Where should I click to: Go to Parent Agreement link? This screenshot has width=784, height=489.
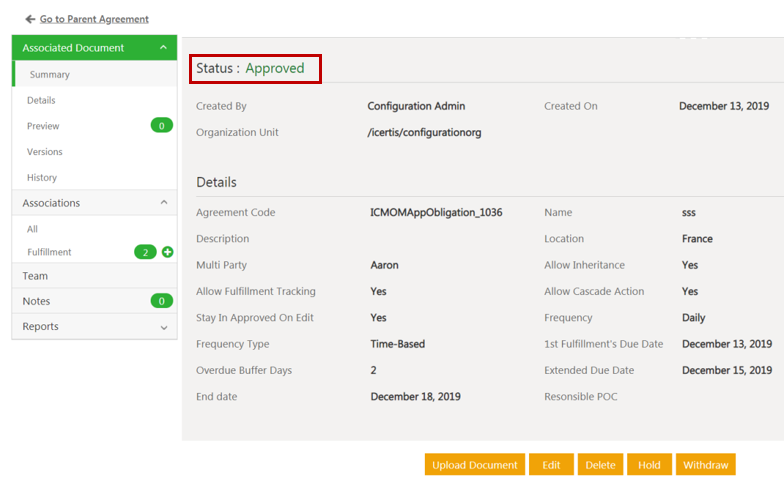(94, 19)
